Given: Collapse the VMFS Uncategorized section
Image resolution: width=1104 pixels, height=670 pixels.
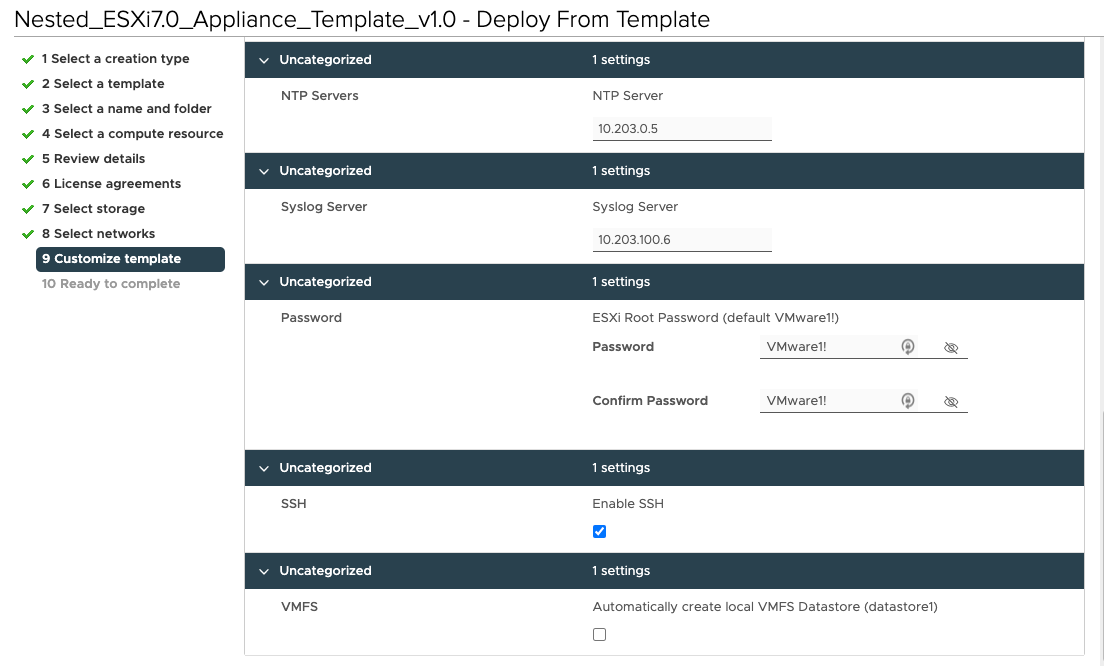Looking at the screenshot, I should [x=264, y=571].
